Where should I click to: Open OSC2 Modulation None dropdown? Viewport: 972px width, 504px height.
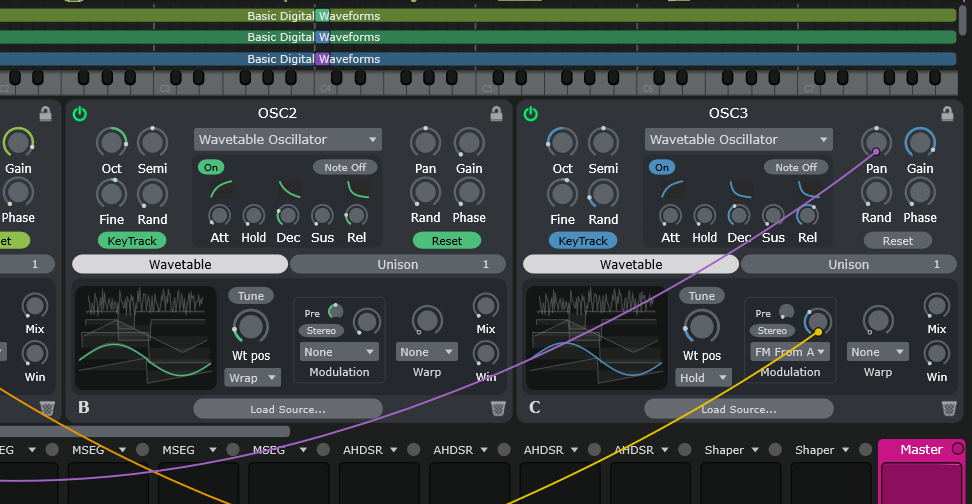pyautogui.click(x=339, y=351)
